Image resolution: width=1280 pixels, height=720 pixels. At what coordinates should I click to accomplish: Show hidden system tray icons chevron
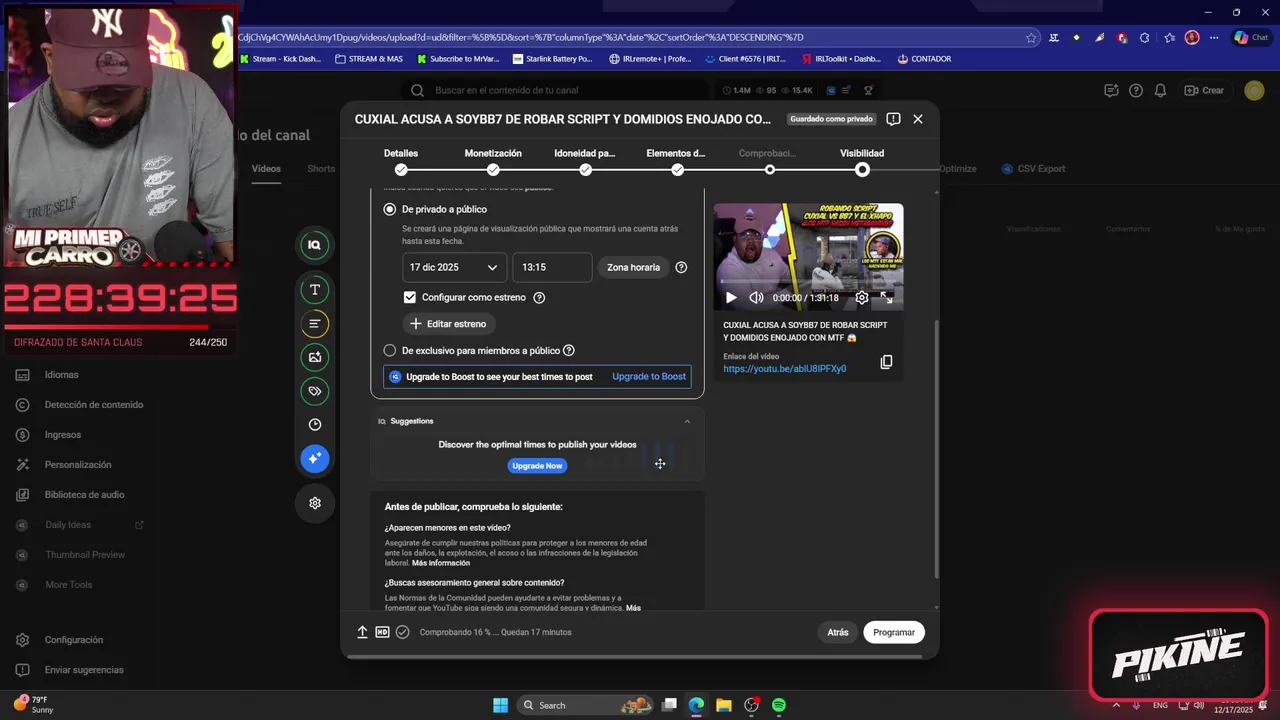point(1116,705)
